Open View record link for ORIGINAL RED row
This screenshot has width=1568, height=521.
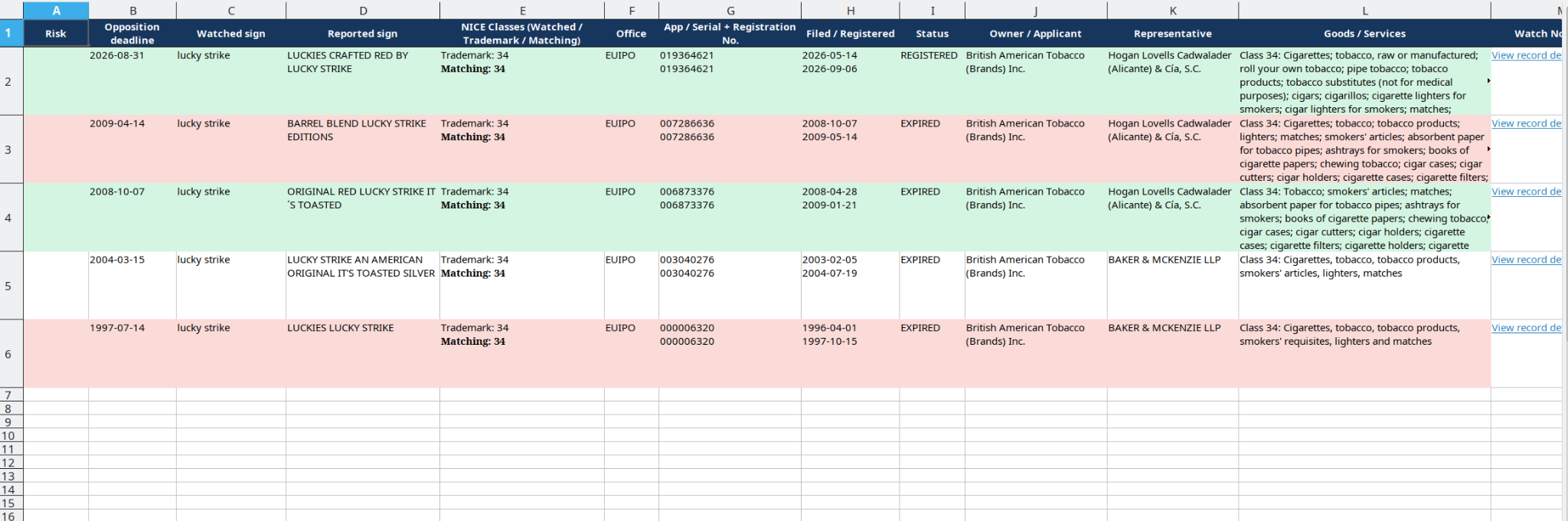(x=1526, y=192)
